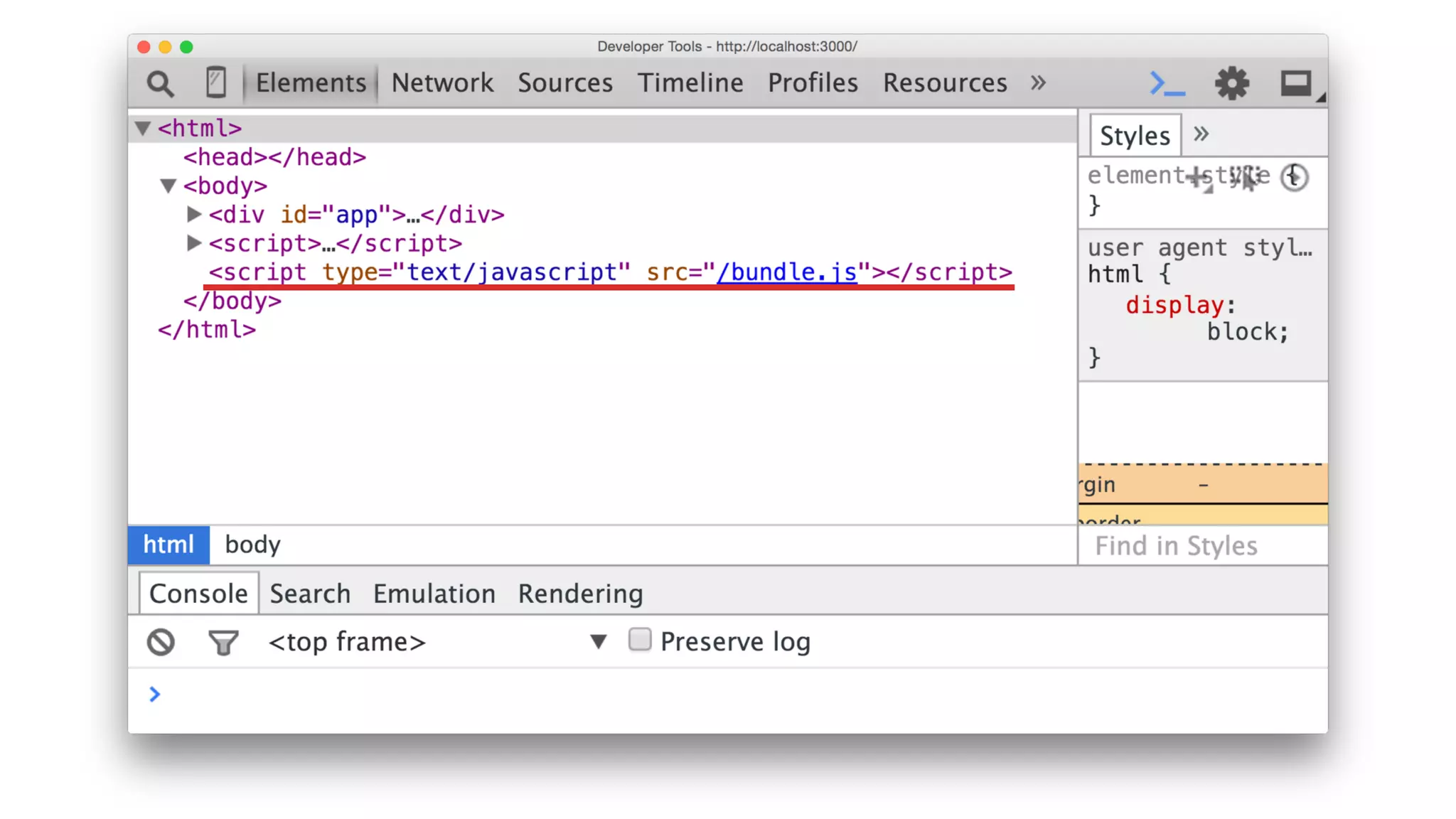Open the /bundle.js source link
The image size is (1456, 819).
point(787,272)
